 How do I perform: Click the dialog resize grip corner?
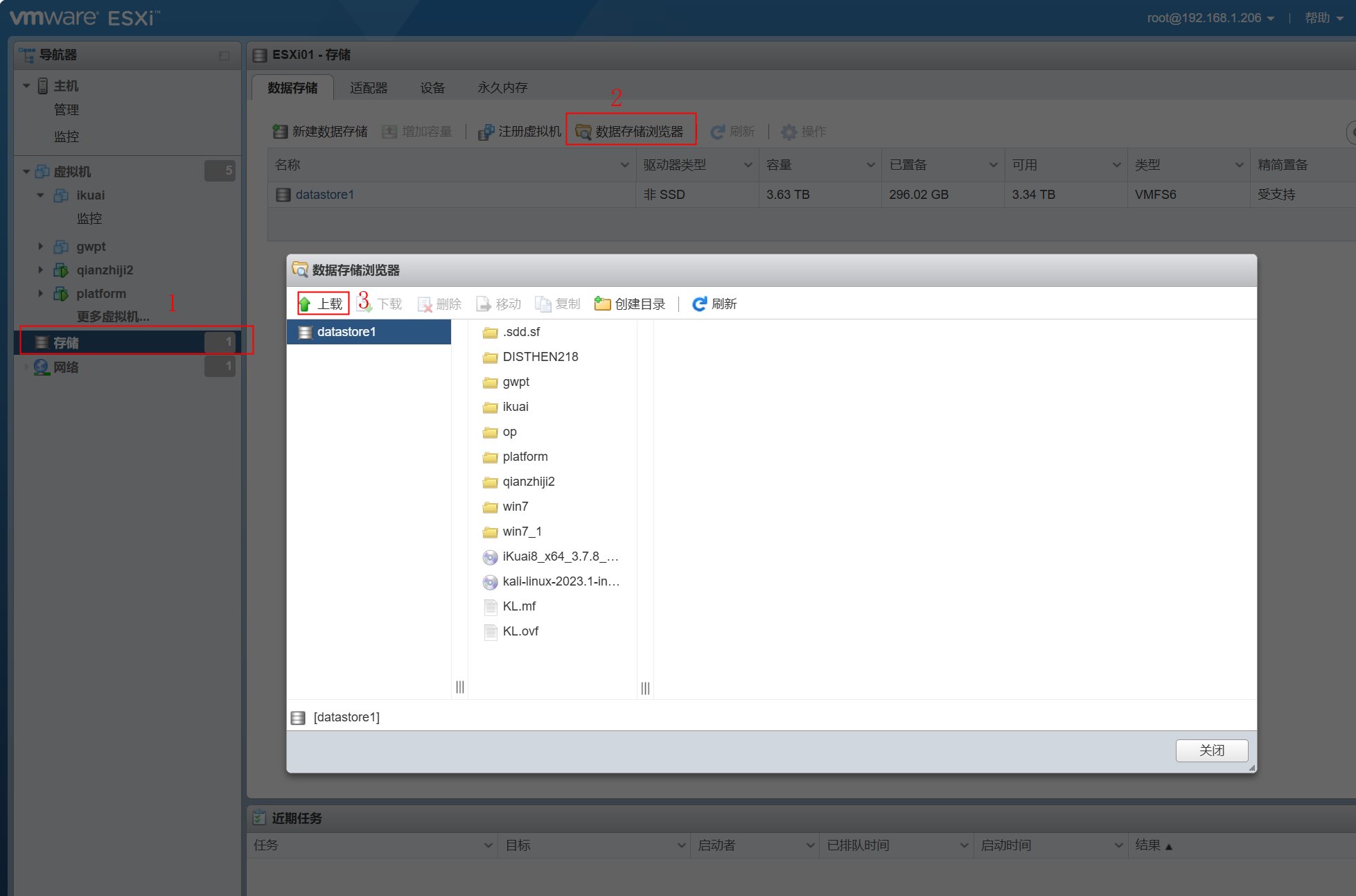pos(1251,768)
